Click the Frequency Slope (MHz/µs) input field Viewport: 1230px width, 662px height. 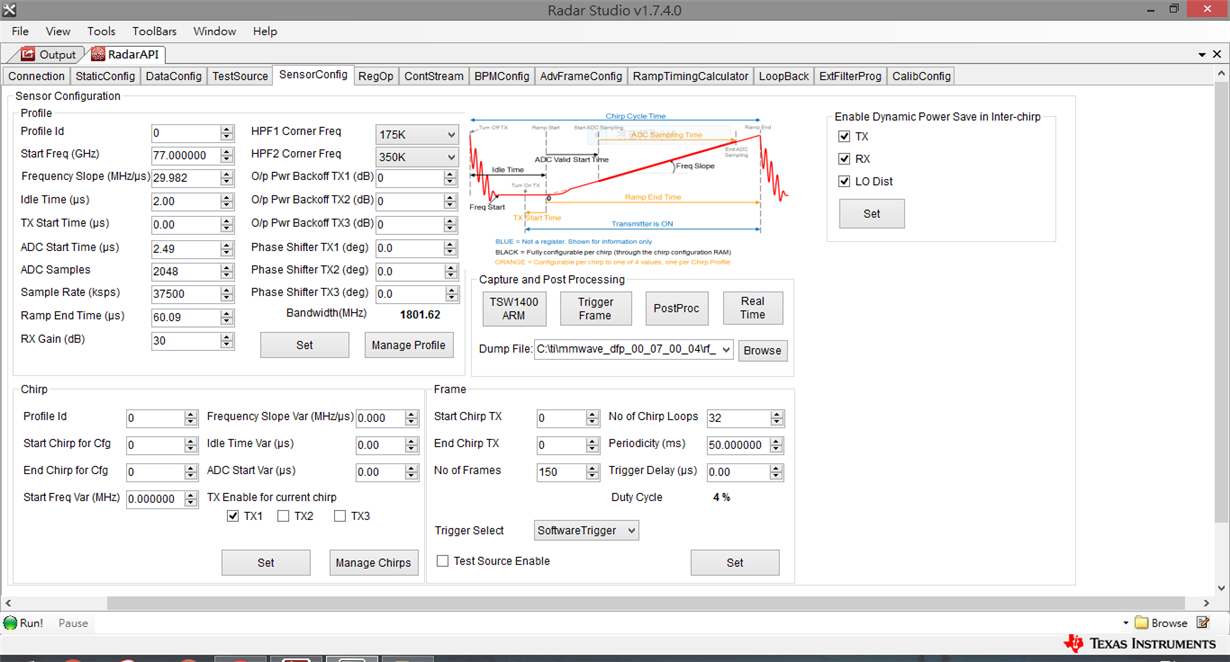point(186,178)
